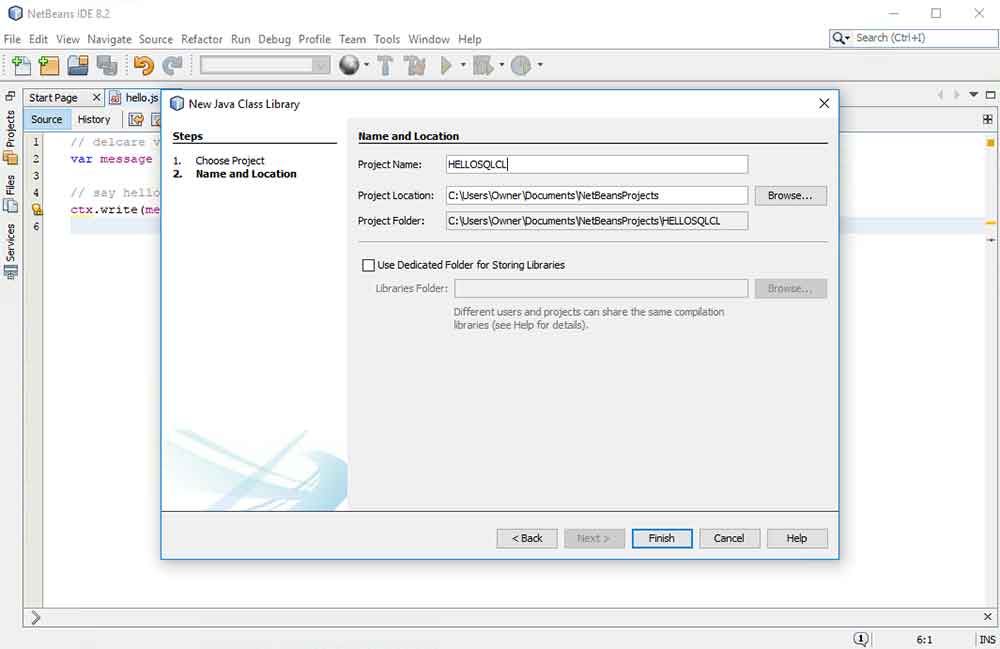Click the Build Project hammer icon
Image resolution: width=1000 pixels, height=649 pixels.
pyautogui.click(x=385, y=65)
